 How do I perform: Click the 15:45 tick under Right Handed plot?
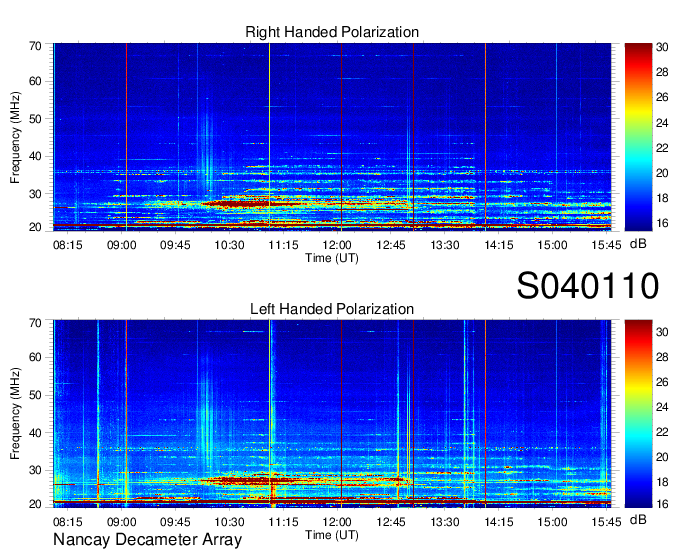(x=606, y=245)
